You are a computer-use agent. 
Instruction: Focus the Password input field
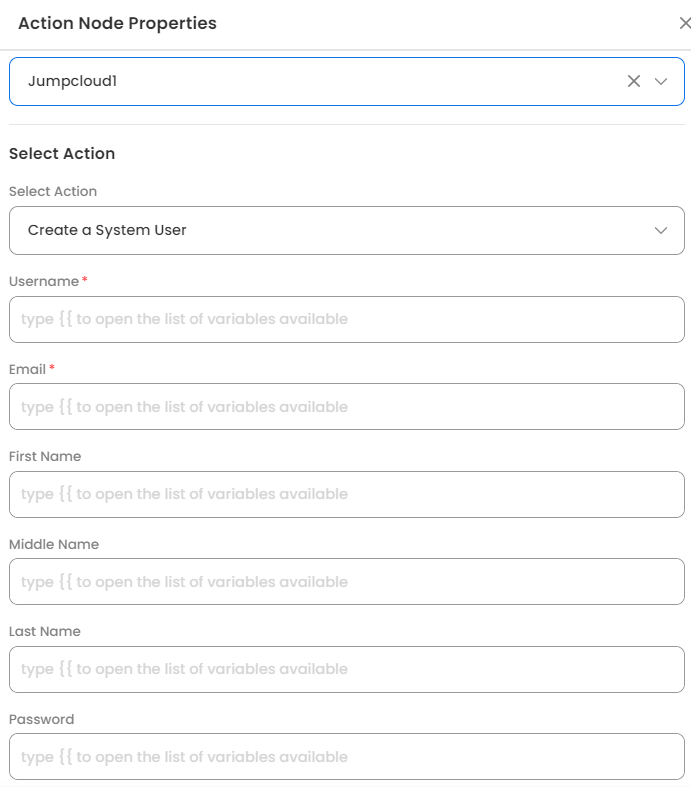346,757
